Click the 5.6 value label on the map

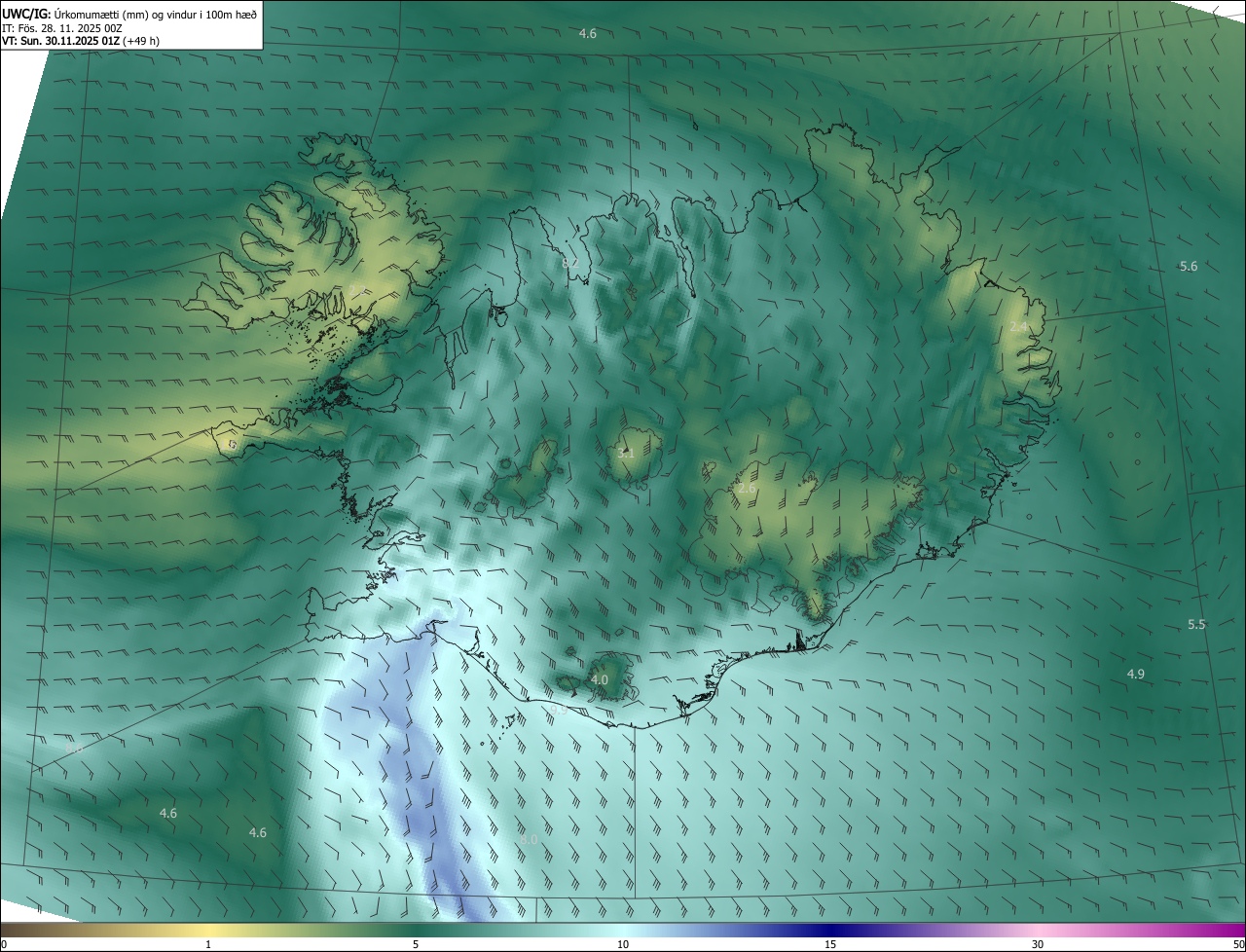coord(1189,267)
